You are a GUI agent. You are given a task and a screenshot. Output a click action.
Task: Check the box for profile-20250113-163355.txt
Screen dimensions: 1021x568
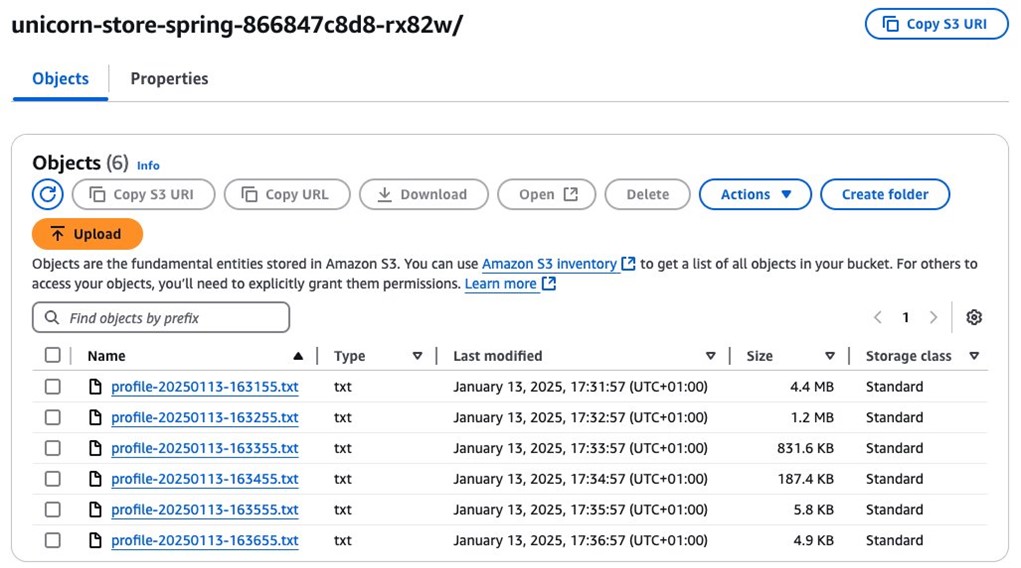[53, 448]
